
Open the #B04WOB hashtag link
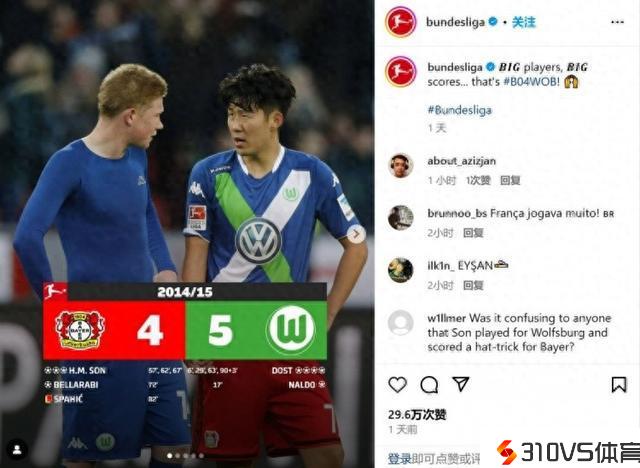coord(531,82)
